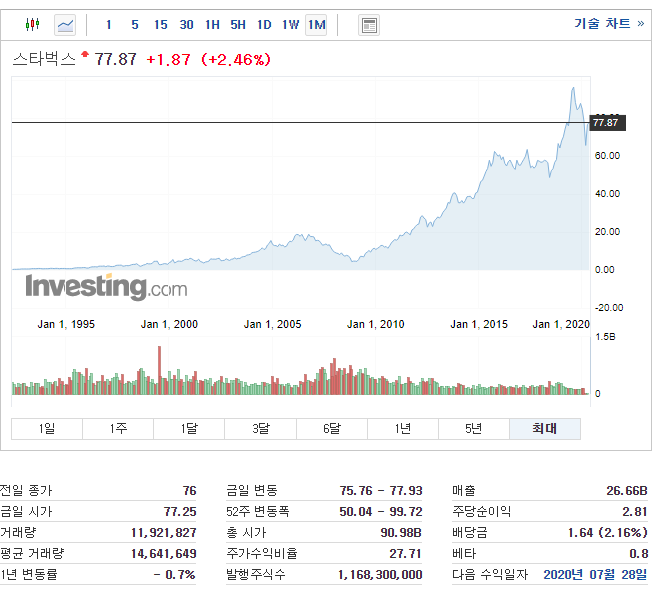Click the 1.5B volume axis label
655x595 pixels.
605,337
